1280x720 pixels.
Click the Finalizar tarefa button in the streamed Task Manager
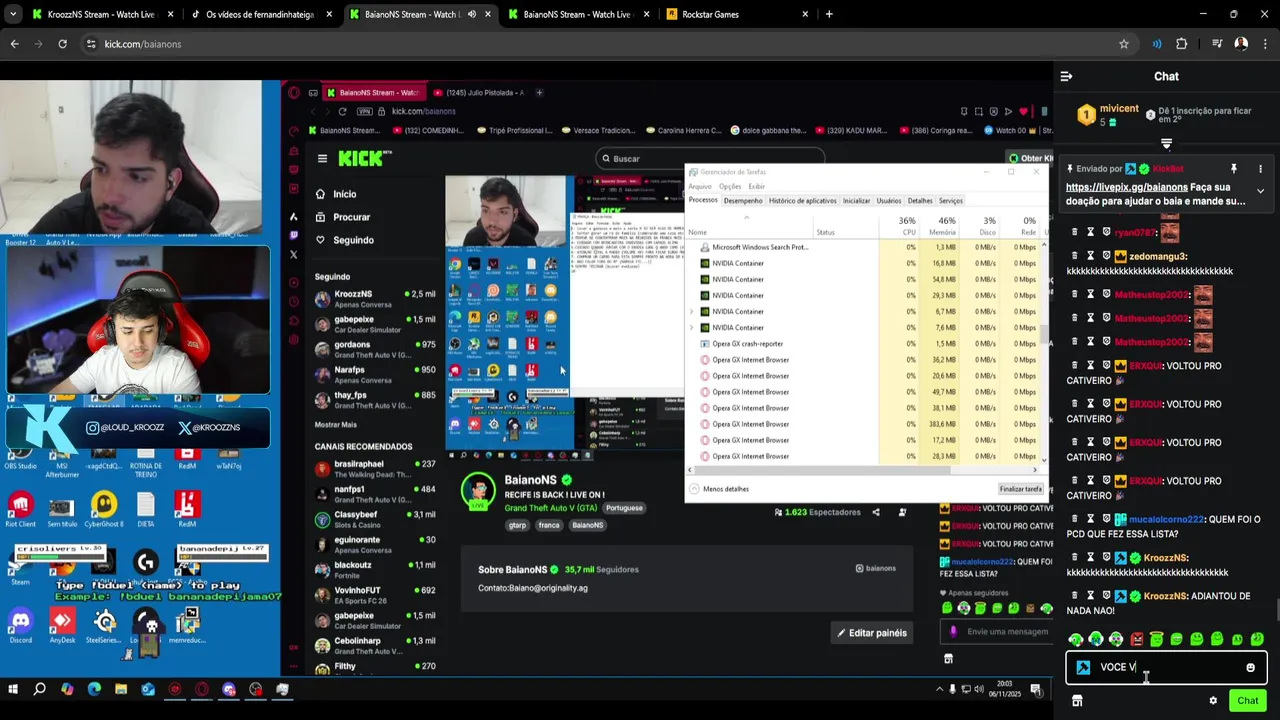(x=1020, y=489)
